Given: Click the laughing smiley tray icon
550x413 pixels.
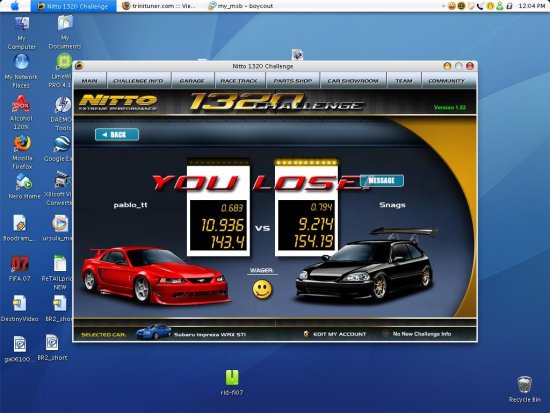Looking at the screenshot, I should tap(452, 6).
